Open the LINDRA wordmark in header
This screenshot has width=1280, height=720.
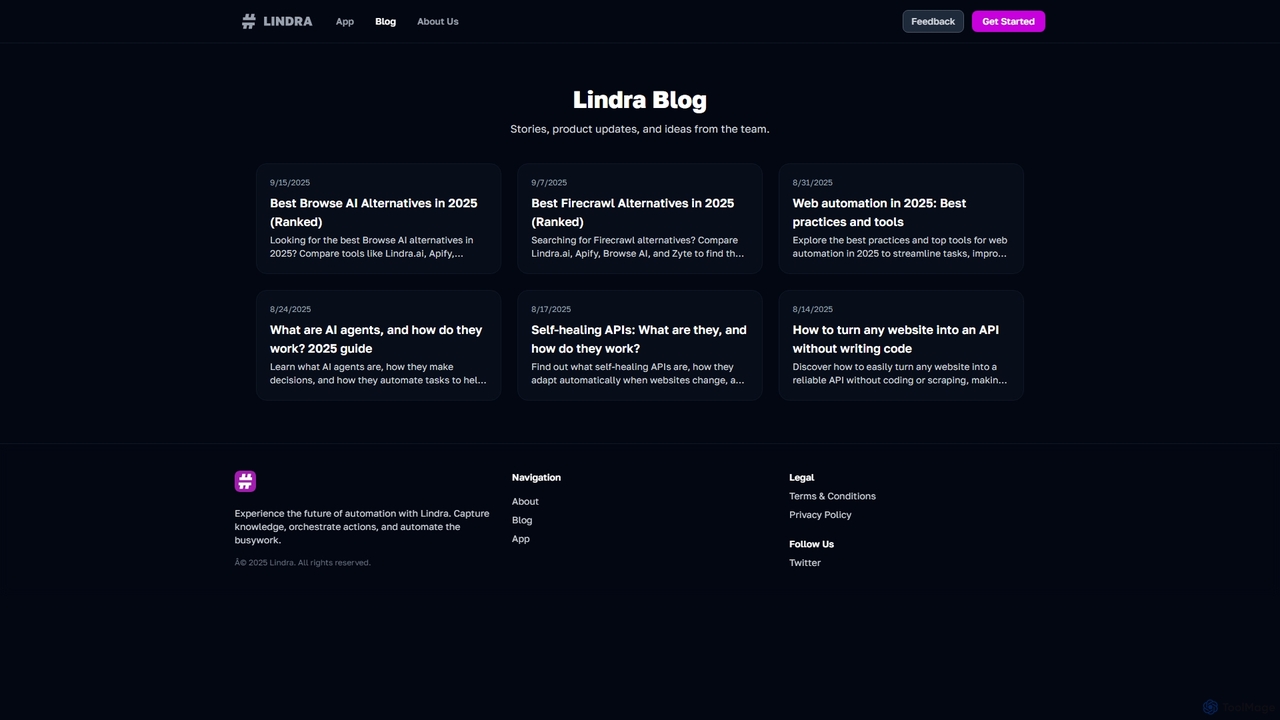tap(288, 21)
